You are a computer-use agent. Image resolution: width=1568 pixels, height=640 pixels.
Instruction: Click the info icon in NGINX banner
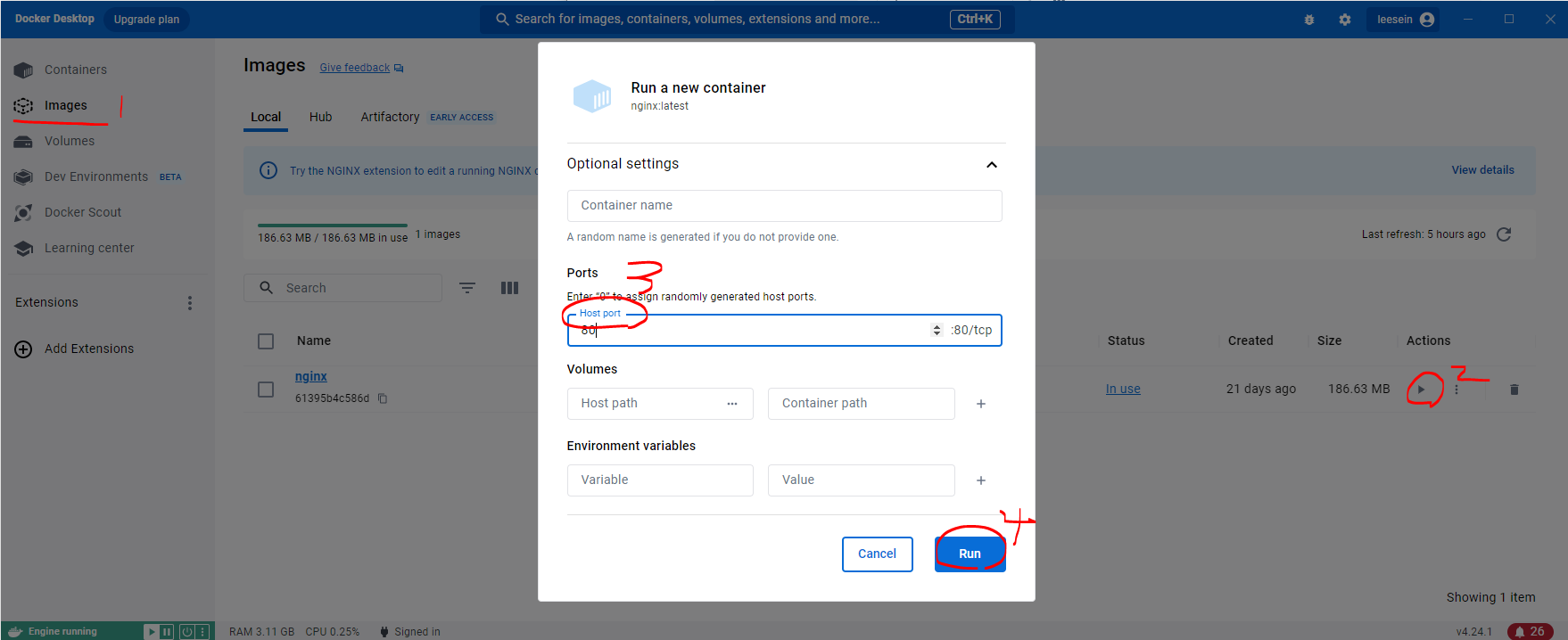point(268,170)
